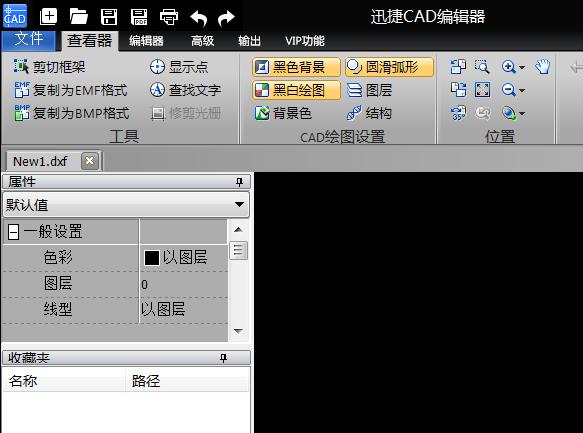Switch to the 查看器 tab
The width and height of the screenshot is (583, 433).
pos(90,41)
